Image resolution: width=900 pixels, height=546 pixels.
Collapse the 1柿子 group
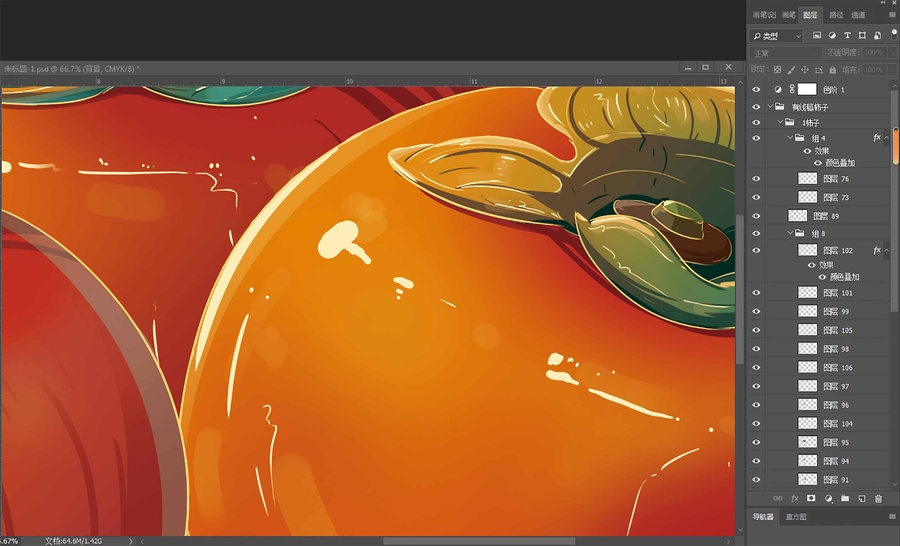780,122
